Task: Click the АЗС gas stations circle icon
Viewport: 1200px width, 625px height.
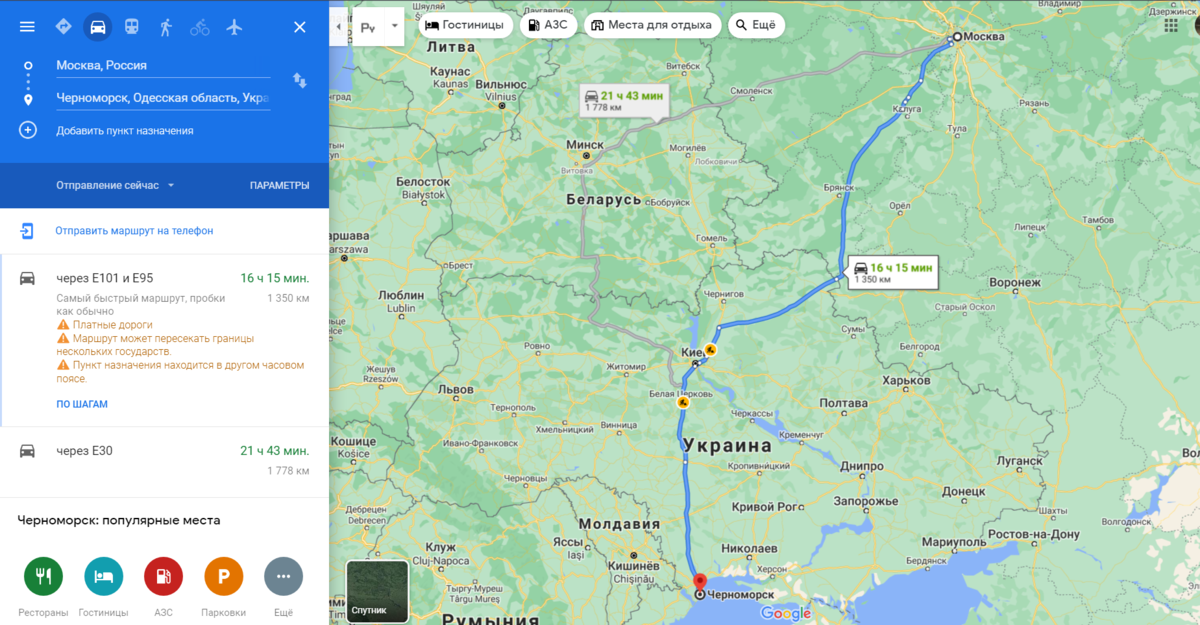Action: pyautogui.click(x=164, y=576)
